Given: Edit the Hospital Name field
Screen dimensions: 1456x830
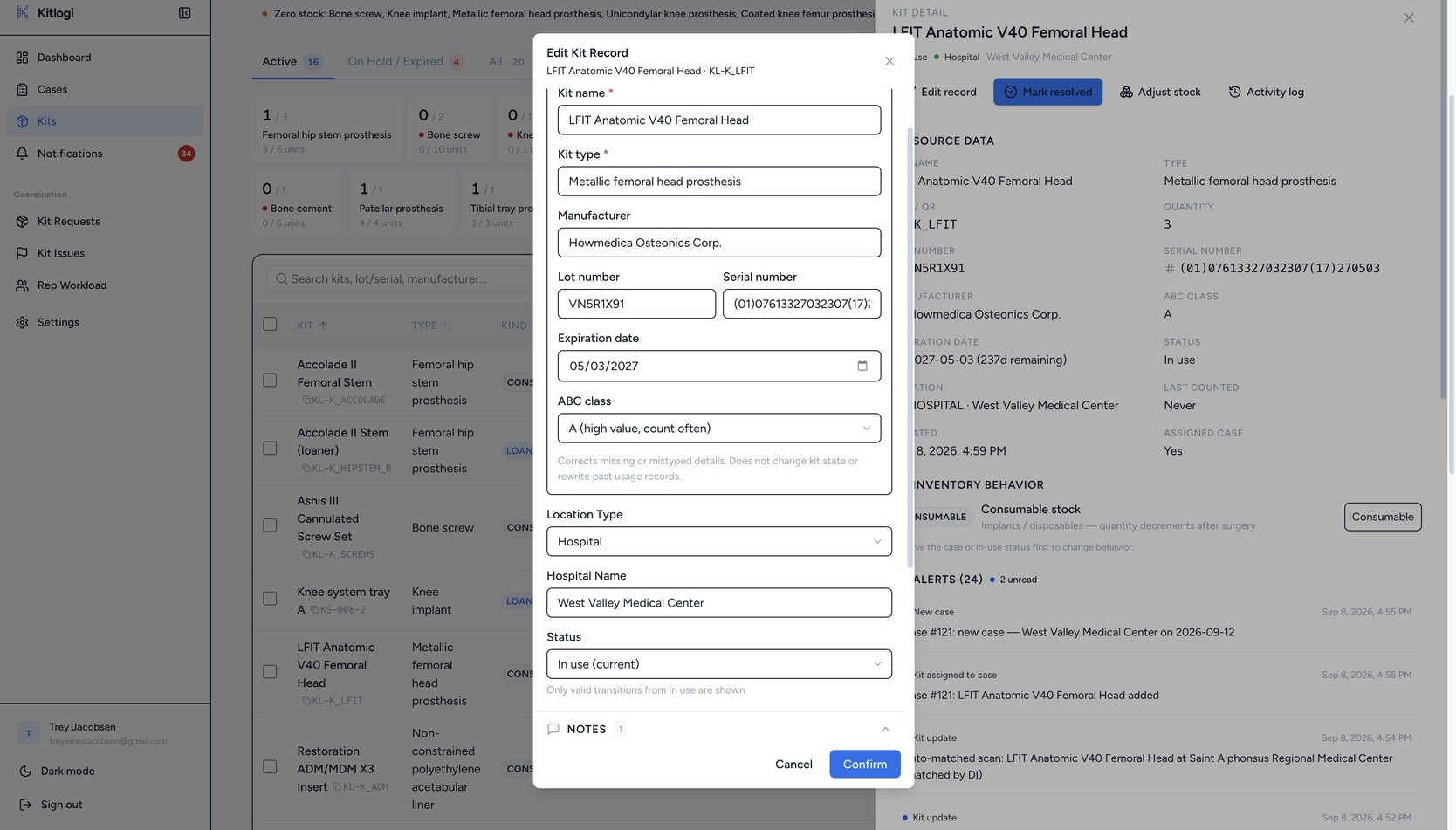Looking at the screenshot, I should [x=719, y=603].
